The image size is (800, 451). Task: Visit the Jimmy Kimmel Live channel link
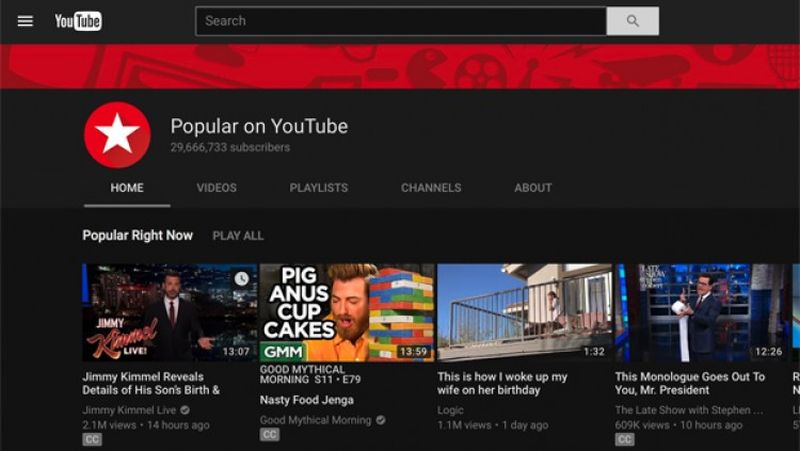coord(129,410)
